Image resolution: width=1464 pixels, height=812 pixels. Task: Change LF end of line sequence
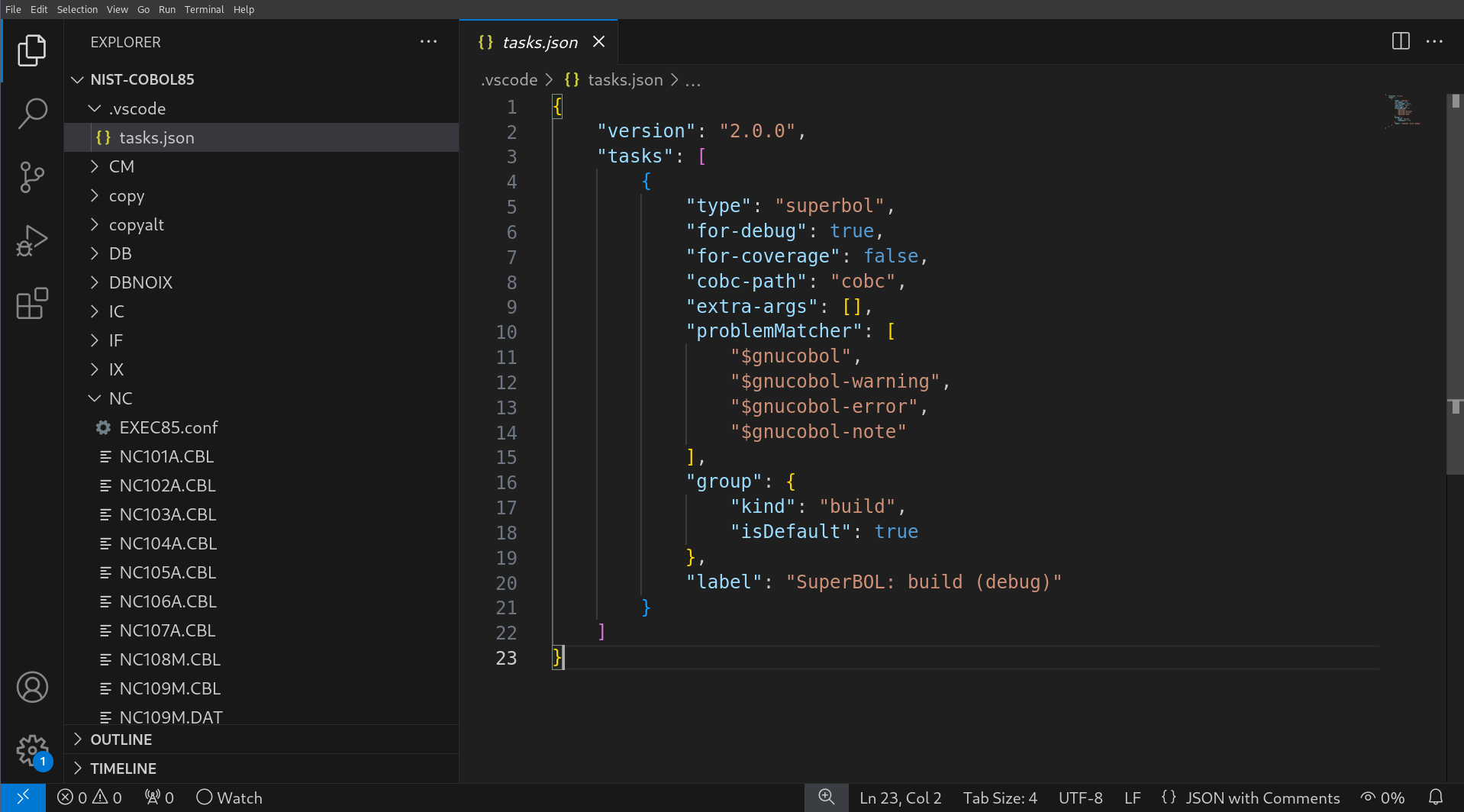pos(1132,797)
